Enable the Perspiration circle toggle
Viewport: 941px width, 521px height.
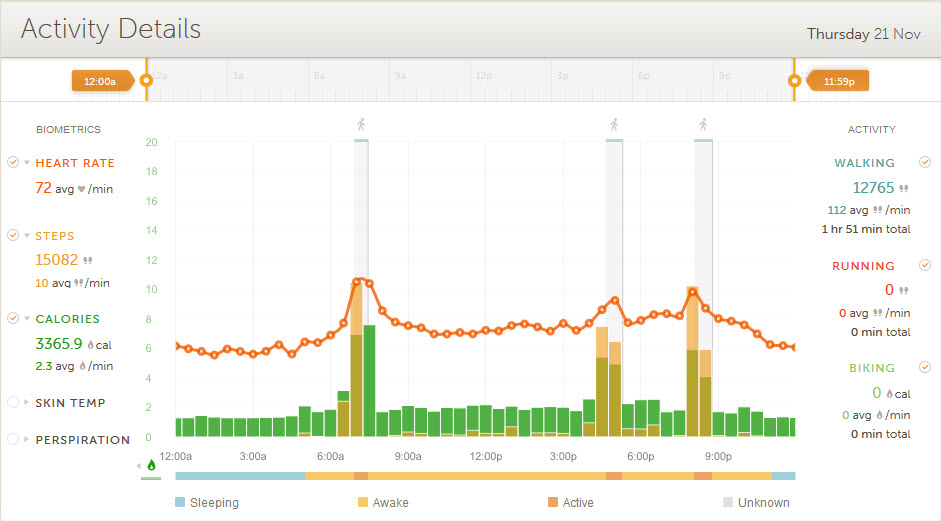click(x=13, y=439)
